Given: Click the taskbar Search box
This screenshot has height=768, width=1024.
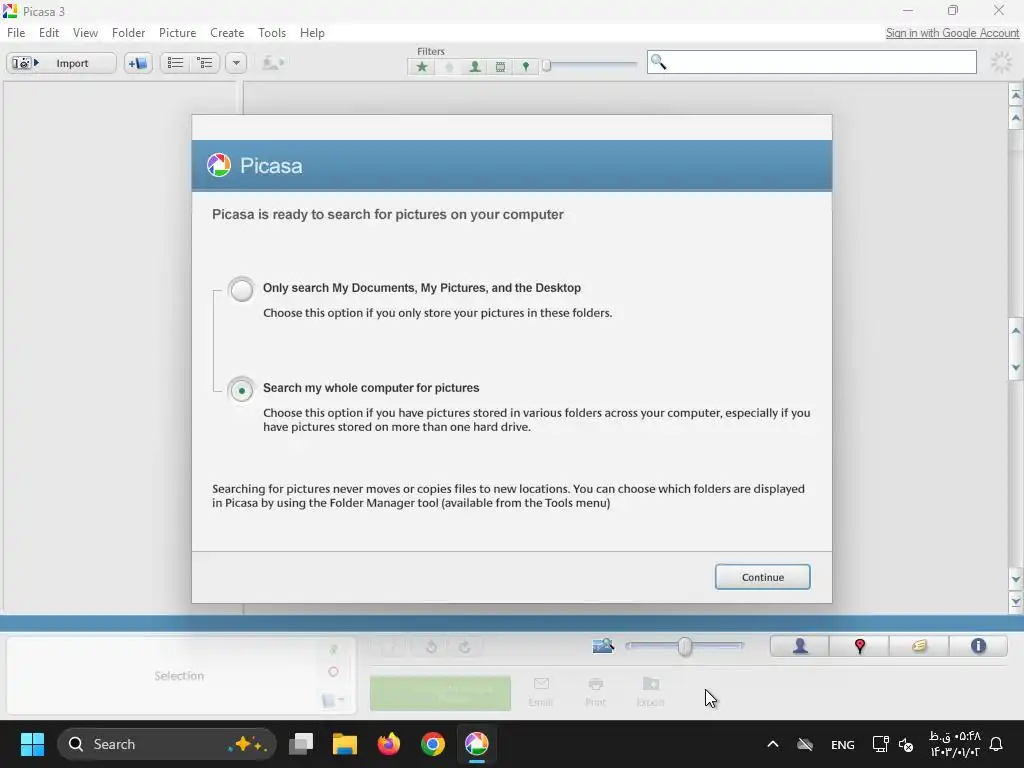Looking at the screenshot, I should point(167,744).
